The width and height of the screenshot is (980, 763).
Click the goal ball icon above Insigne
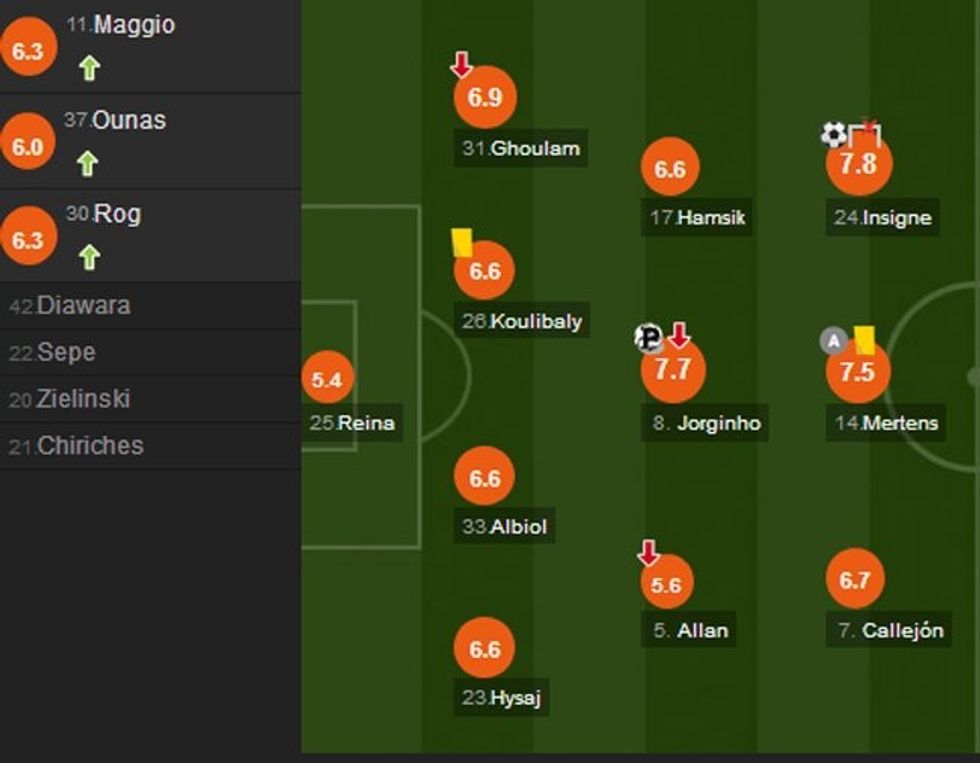(x=834, y=134)
